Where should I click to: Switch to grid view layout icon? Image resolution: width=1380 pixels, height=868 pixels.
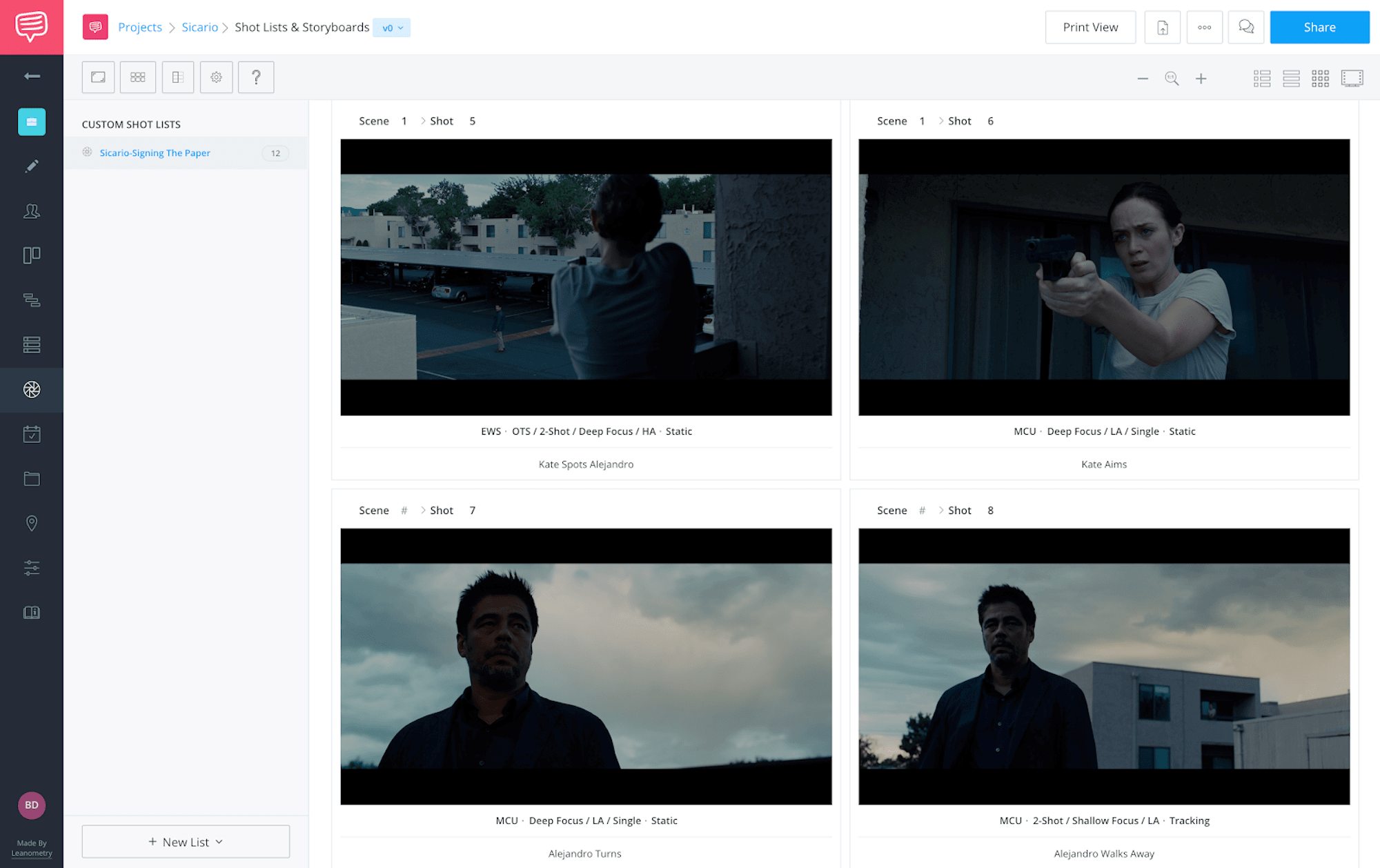pyautogui.click(x=1320, y=79)
